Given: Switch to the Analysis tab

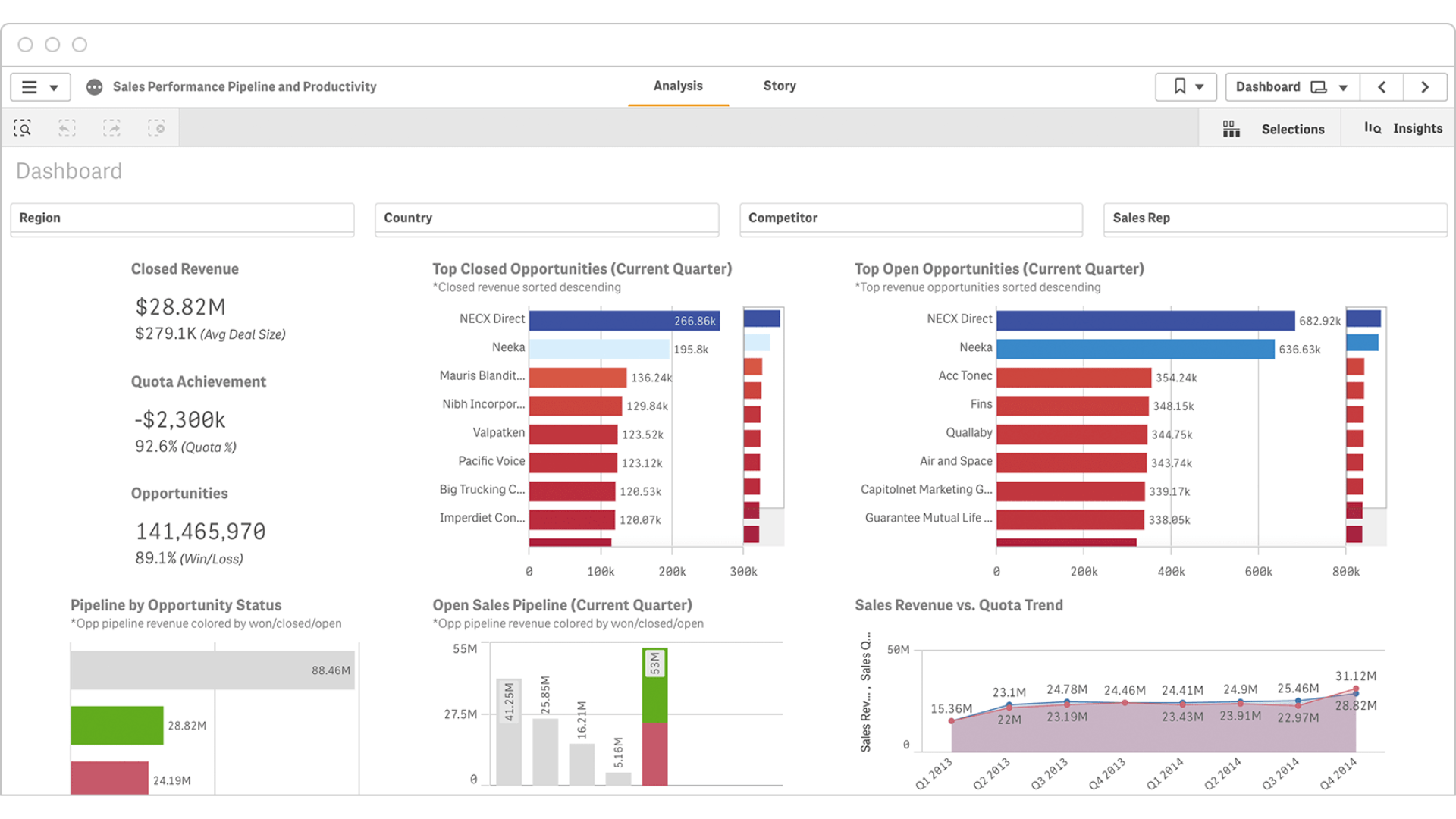Looking at the screenshot, I should point(678,86).
